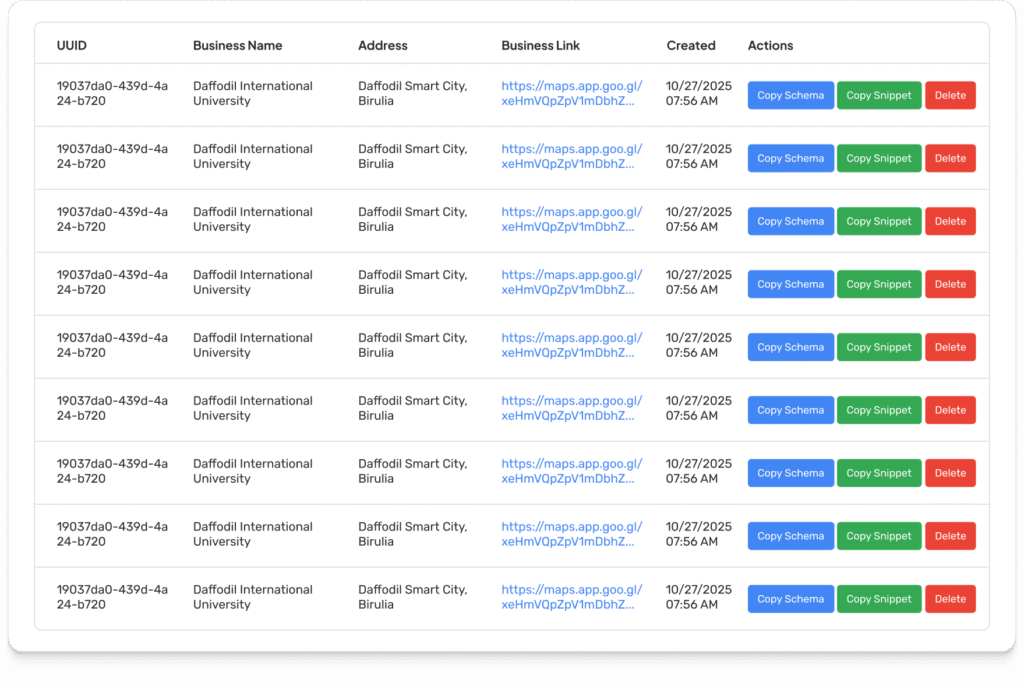Open the maps link in the second row
This screenshot has width=1024, height=682.
(571, 157)
